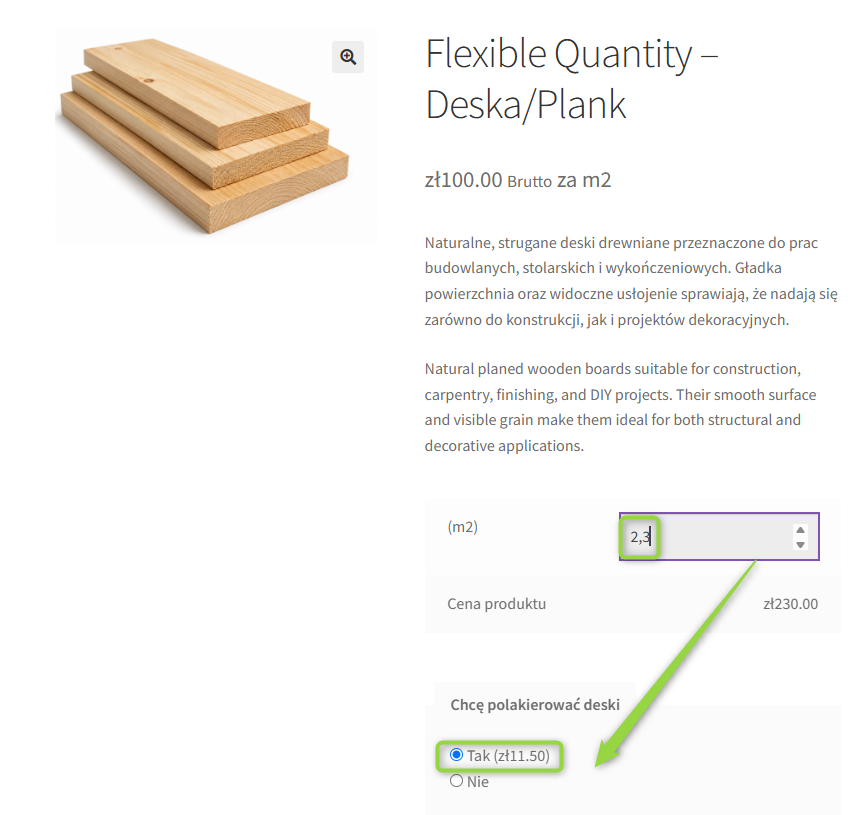Increase m2 quantity with the up arrow

click(800, 530)
